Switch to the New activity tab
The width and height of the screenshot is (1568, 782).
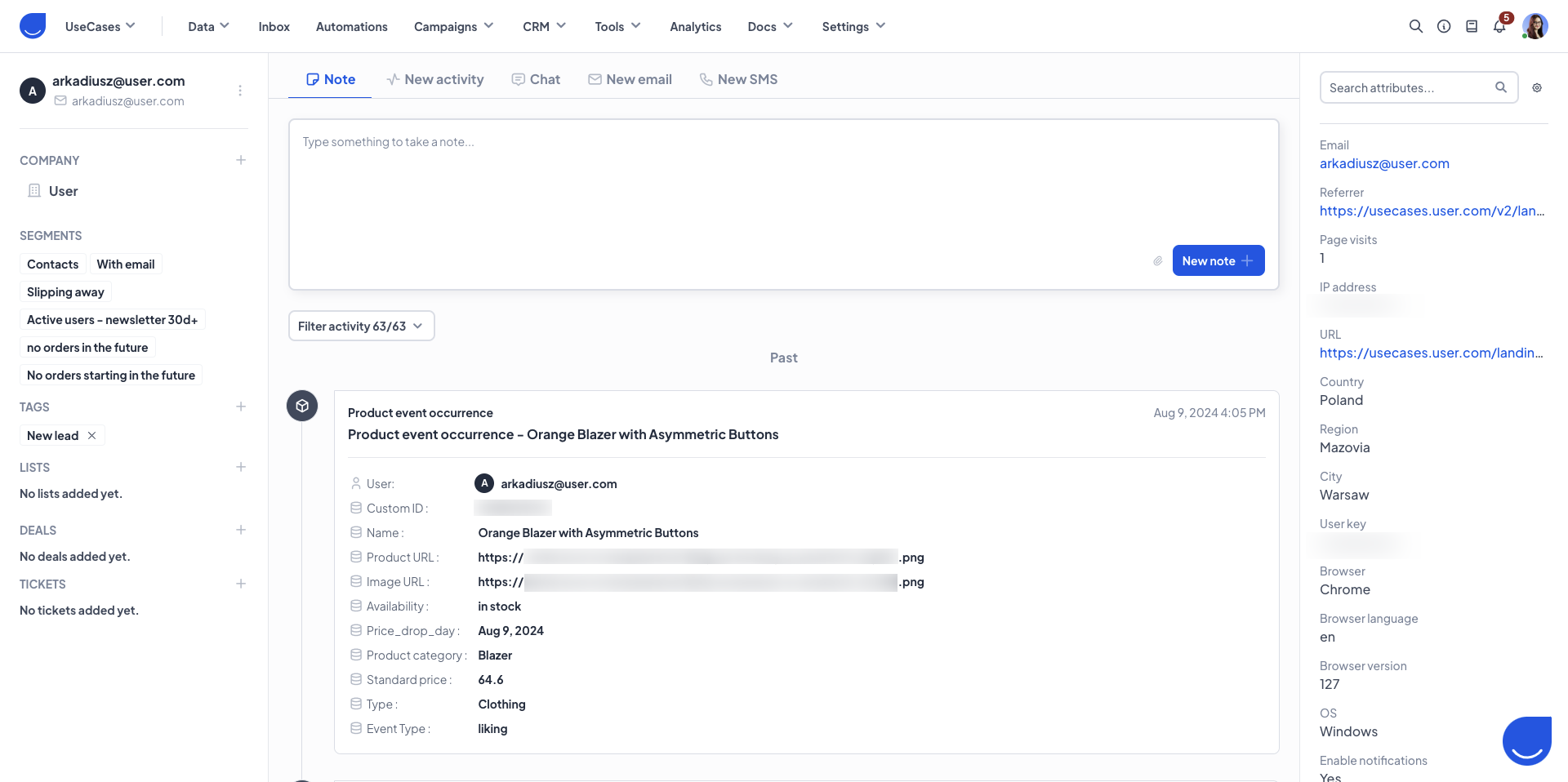click(435, 79)
